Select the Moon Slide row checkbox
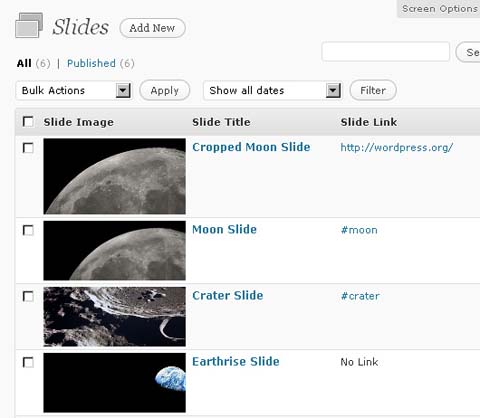480x418 pixels. click(28, 230)
